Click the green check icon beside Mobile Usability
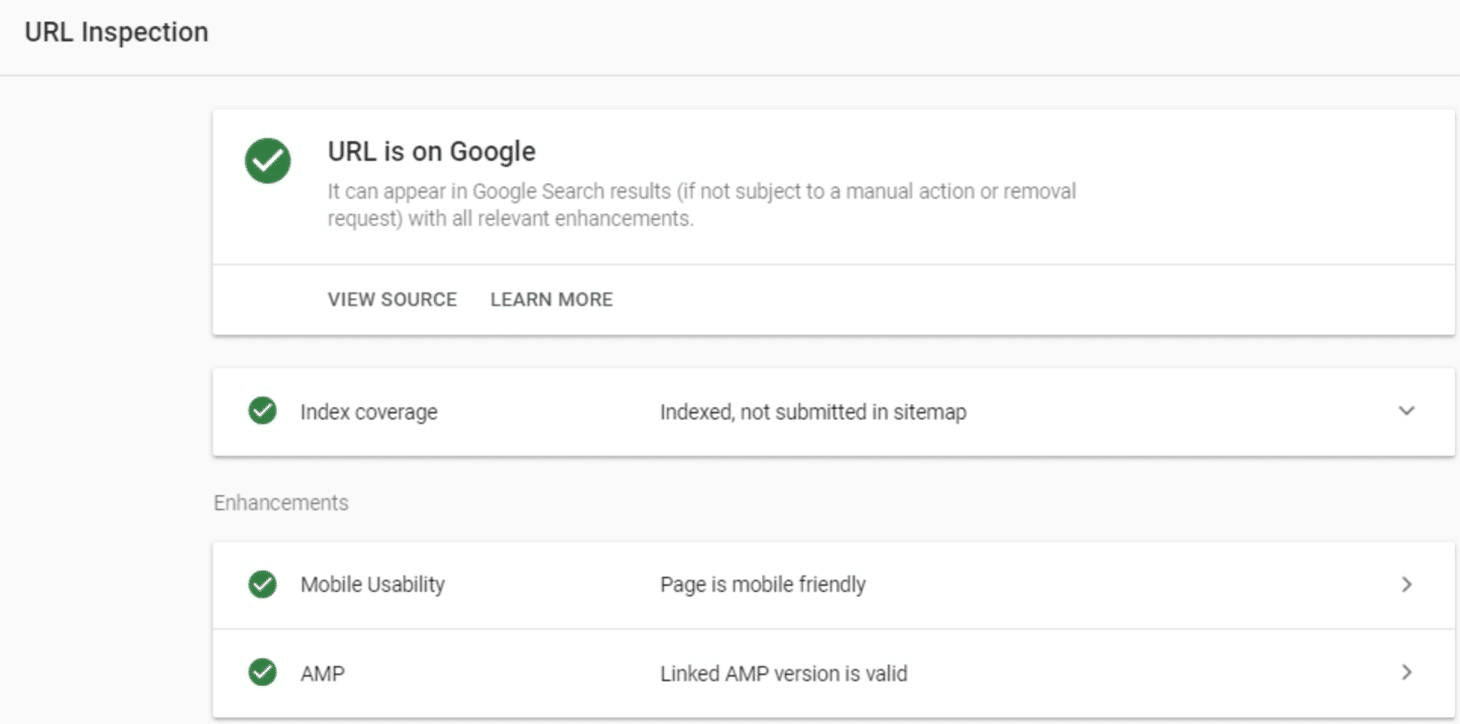1460x724 pixels. pos(263,585)
